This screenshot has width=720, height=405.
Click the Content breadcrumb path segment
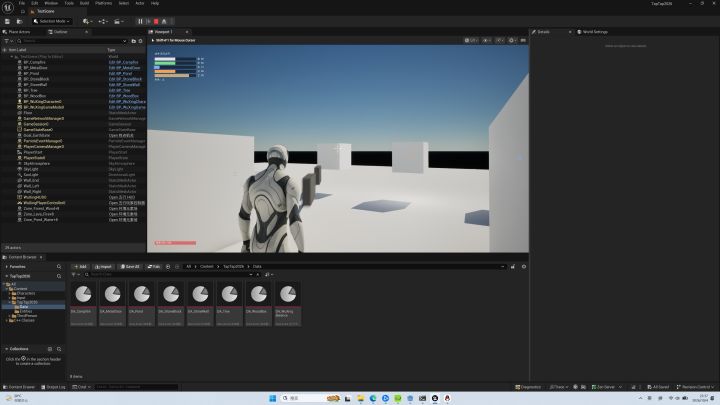point(207,266)
